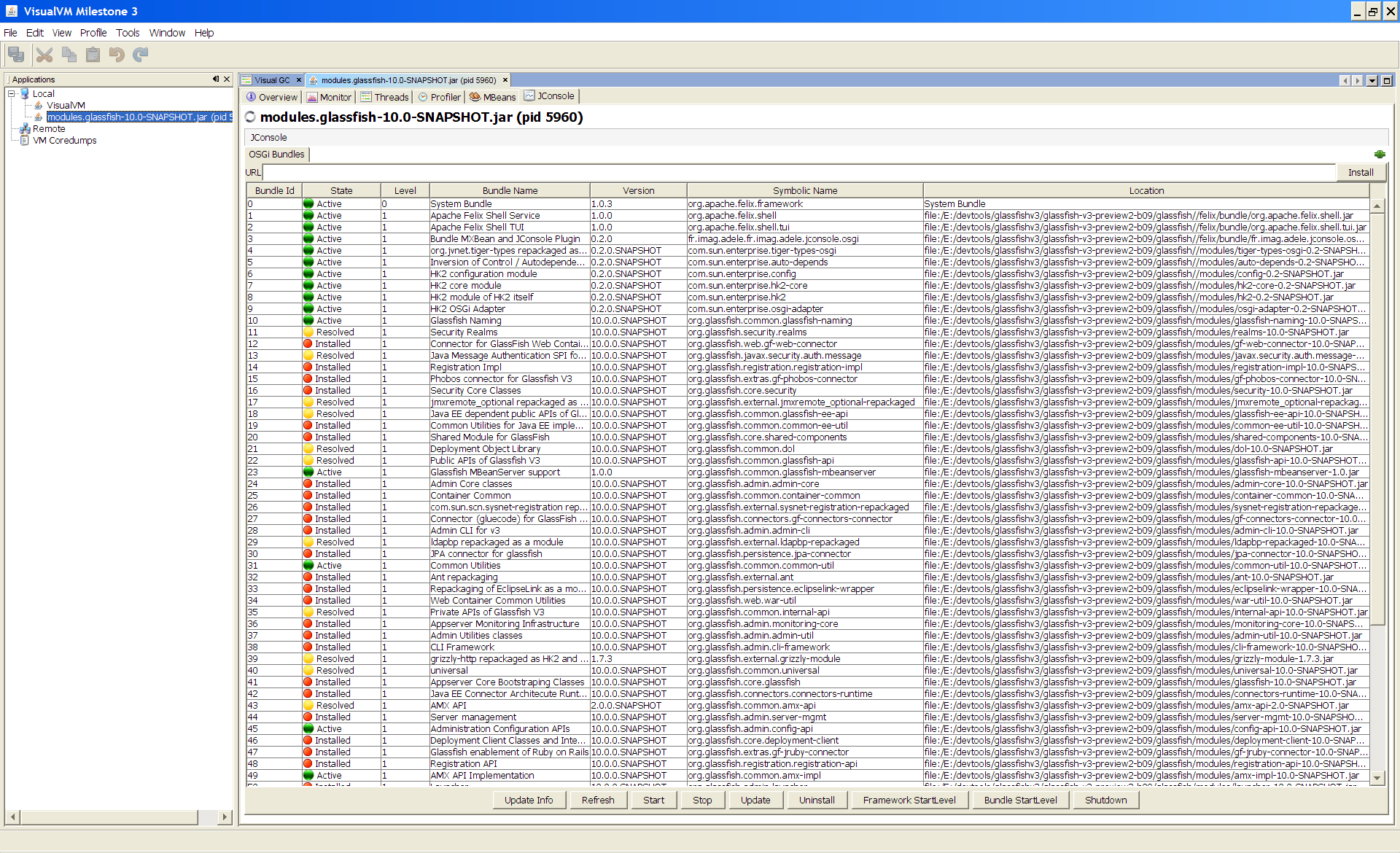The width and height of the screenshot is (1400, 853).
Task: Open VM Coredumps in the Applications tree
Action: click(x=64, y=141)
